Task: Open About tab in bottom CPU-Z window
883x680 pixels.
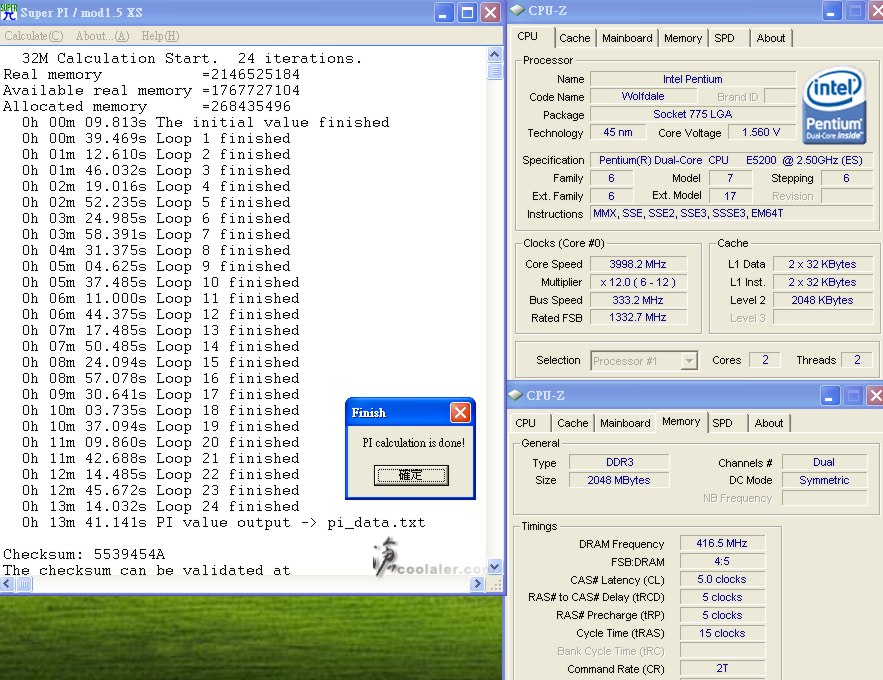Action: click(769, 423)
